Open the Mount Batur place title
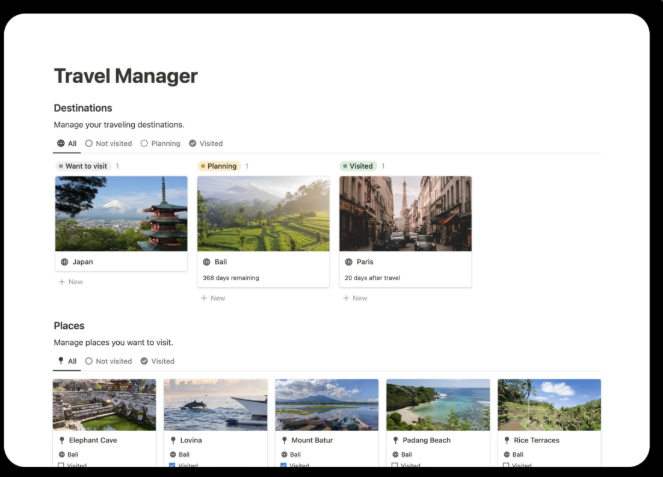The image size is (663, 477). pos(312,440)
